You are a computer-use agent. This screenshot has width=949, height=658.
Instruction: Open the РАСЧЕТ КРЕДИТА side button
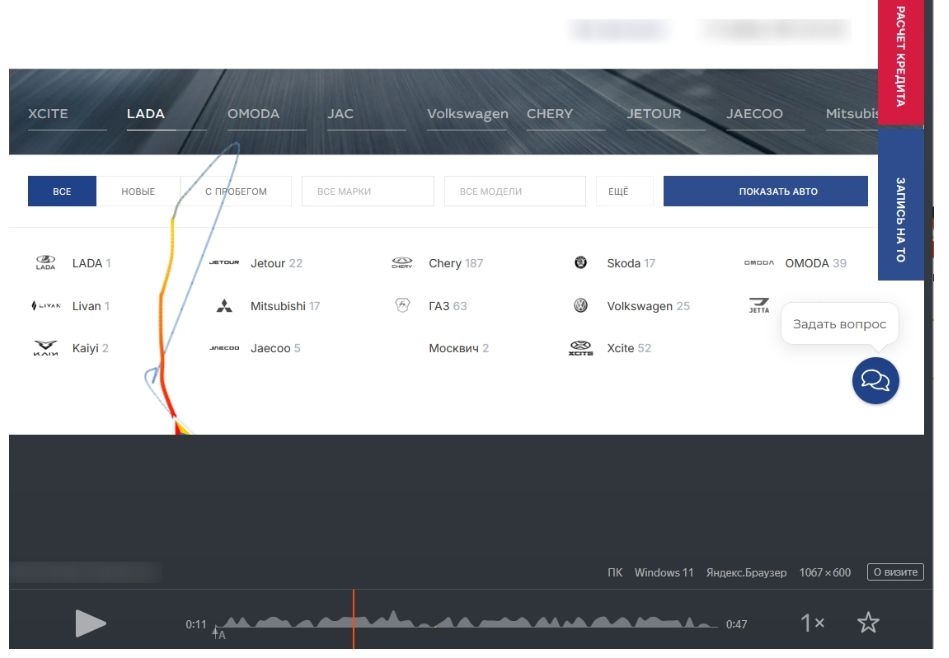coord(901,61)
